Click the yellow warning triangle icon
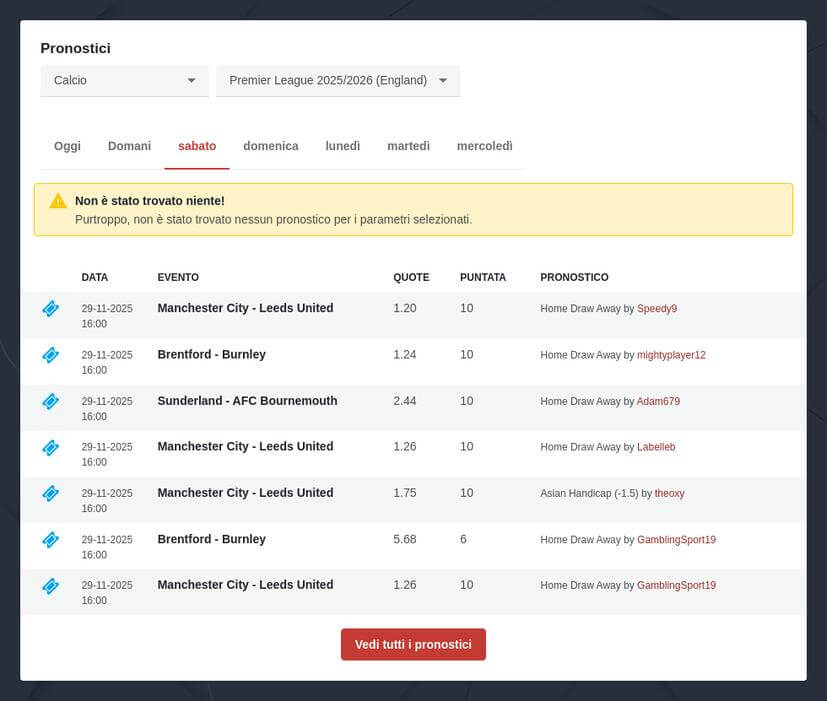 point(58,201)
